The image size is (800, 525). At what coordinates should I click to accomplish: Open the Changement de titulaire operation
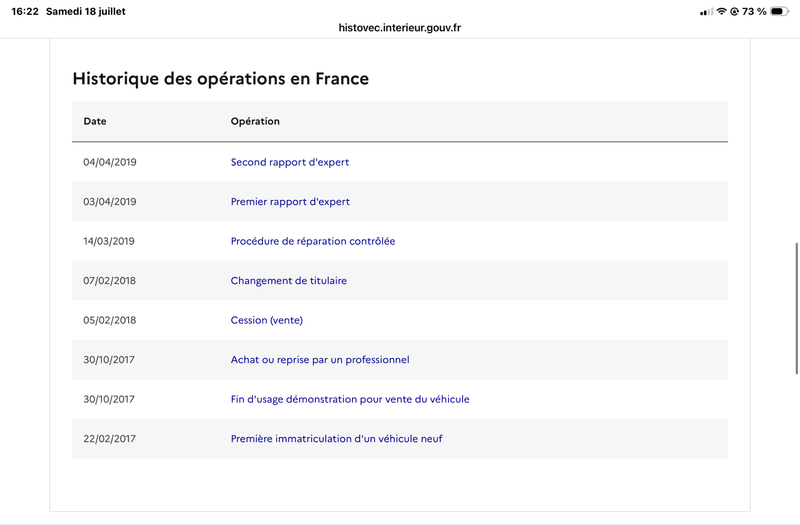[x=289, y=281]
